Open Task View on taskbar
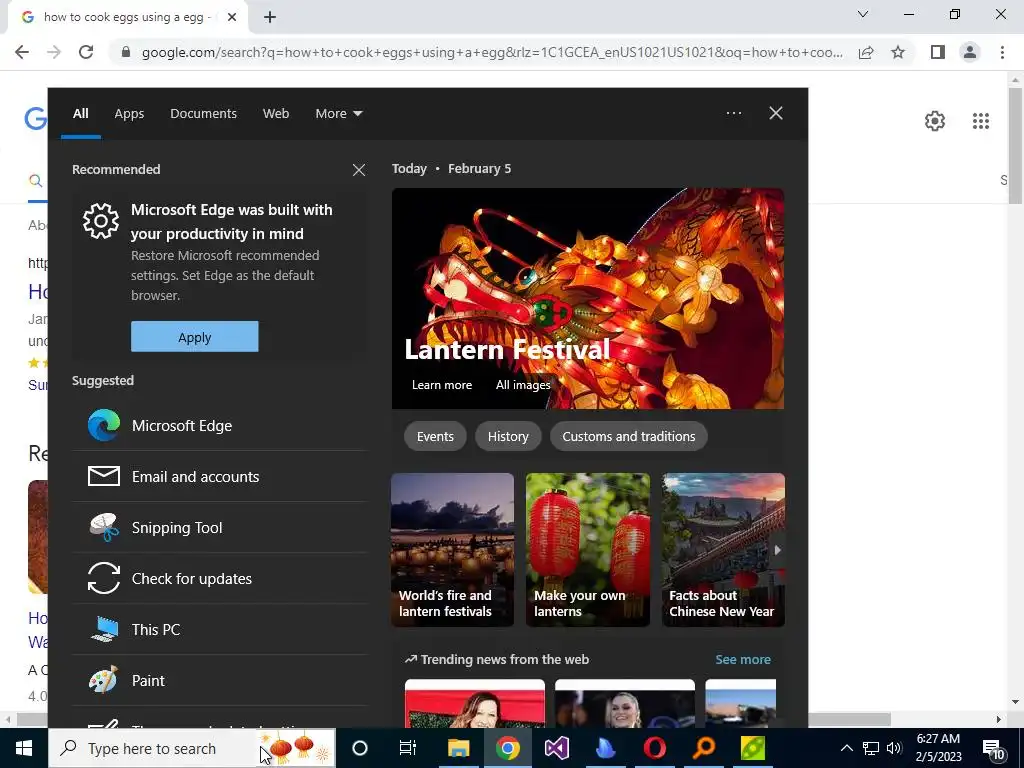The height and width of the screenshot is (768, 1024). tap(408, 748)
